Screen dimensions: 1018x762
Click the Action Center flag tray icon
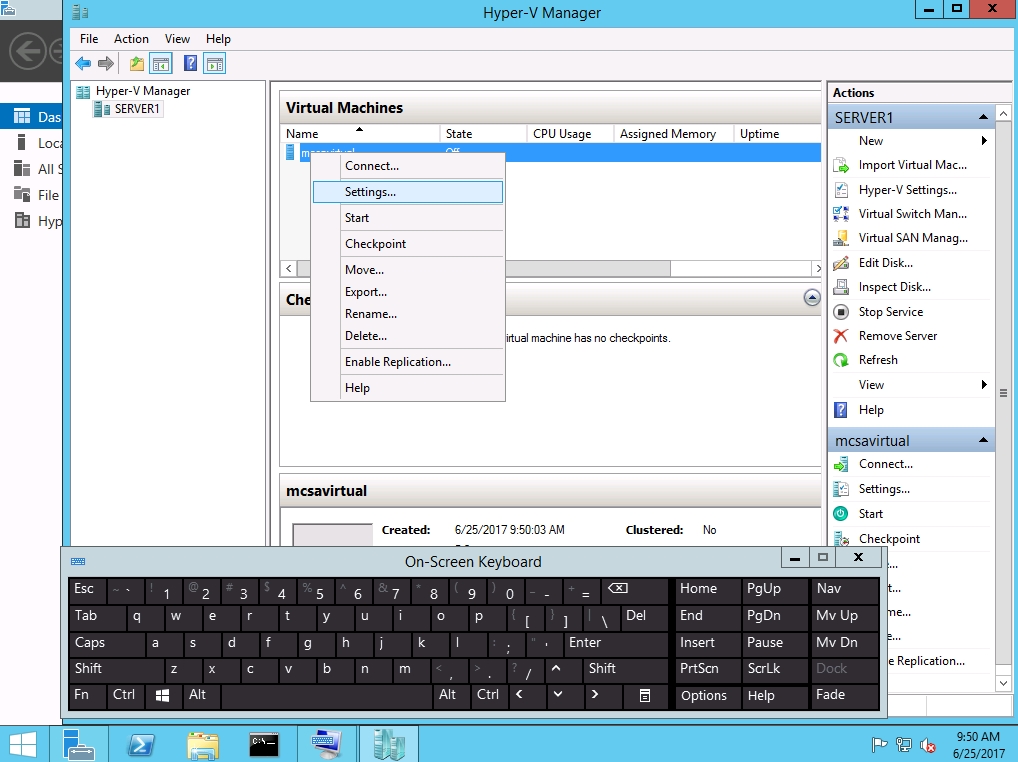coord(880,744)
